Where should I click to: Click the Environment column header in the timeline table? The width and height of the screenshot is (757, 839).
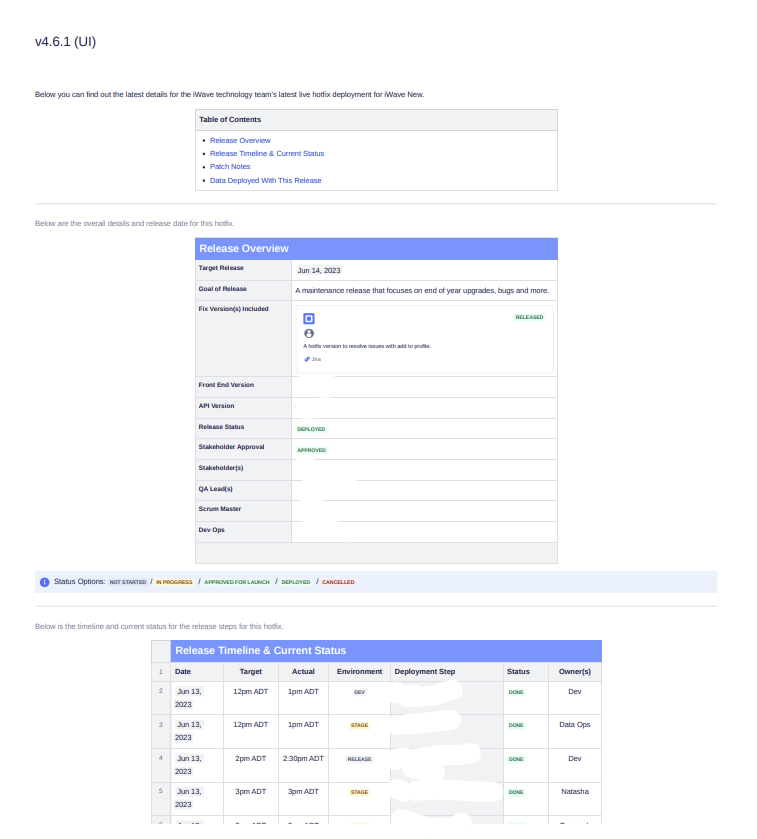tap(359, 671)
